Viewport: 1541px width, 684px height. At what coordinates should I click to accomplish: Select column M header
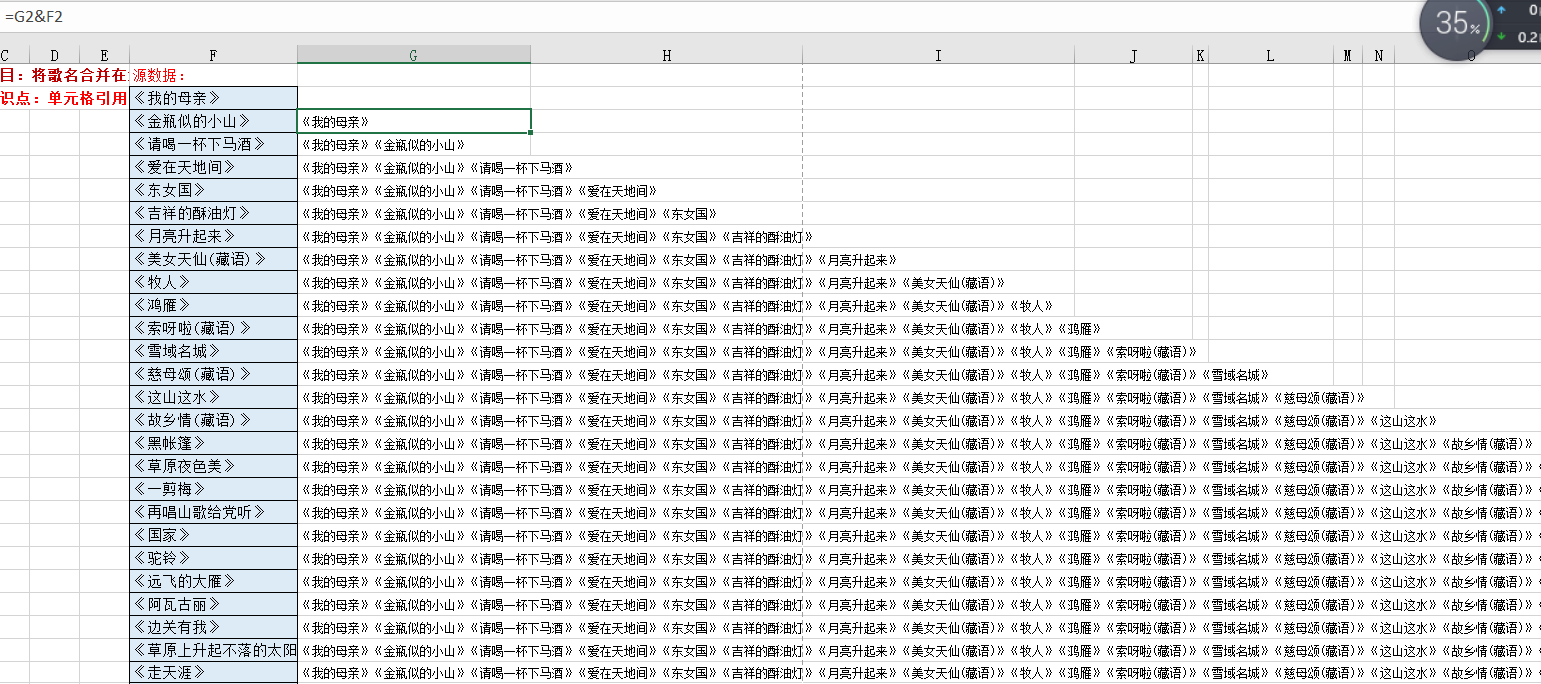point(1348,56)
